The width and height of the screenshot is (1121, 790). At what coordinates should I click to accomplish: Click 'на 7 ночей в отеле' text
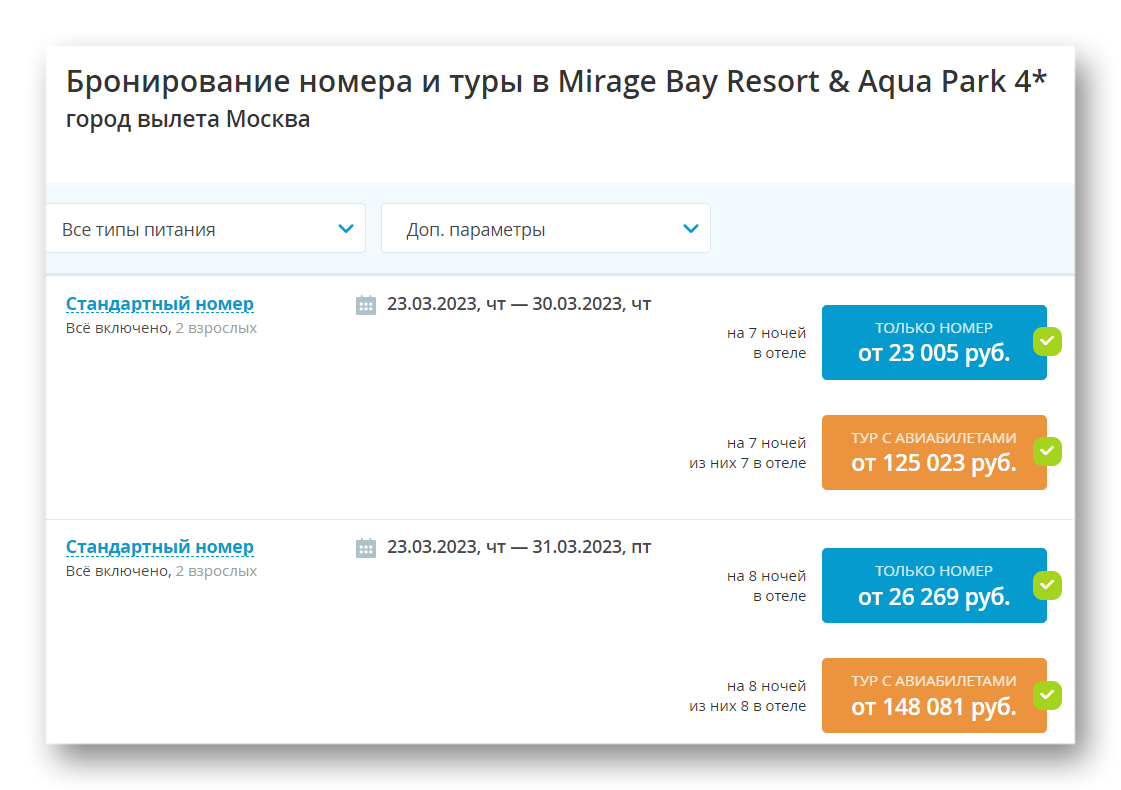point(766,343)
